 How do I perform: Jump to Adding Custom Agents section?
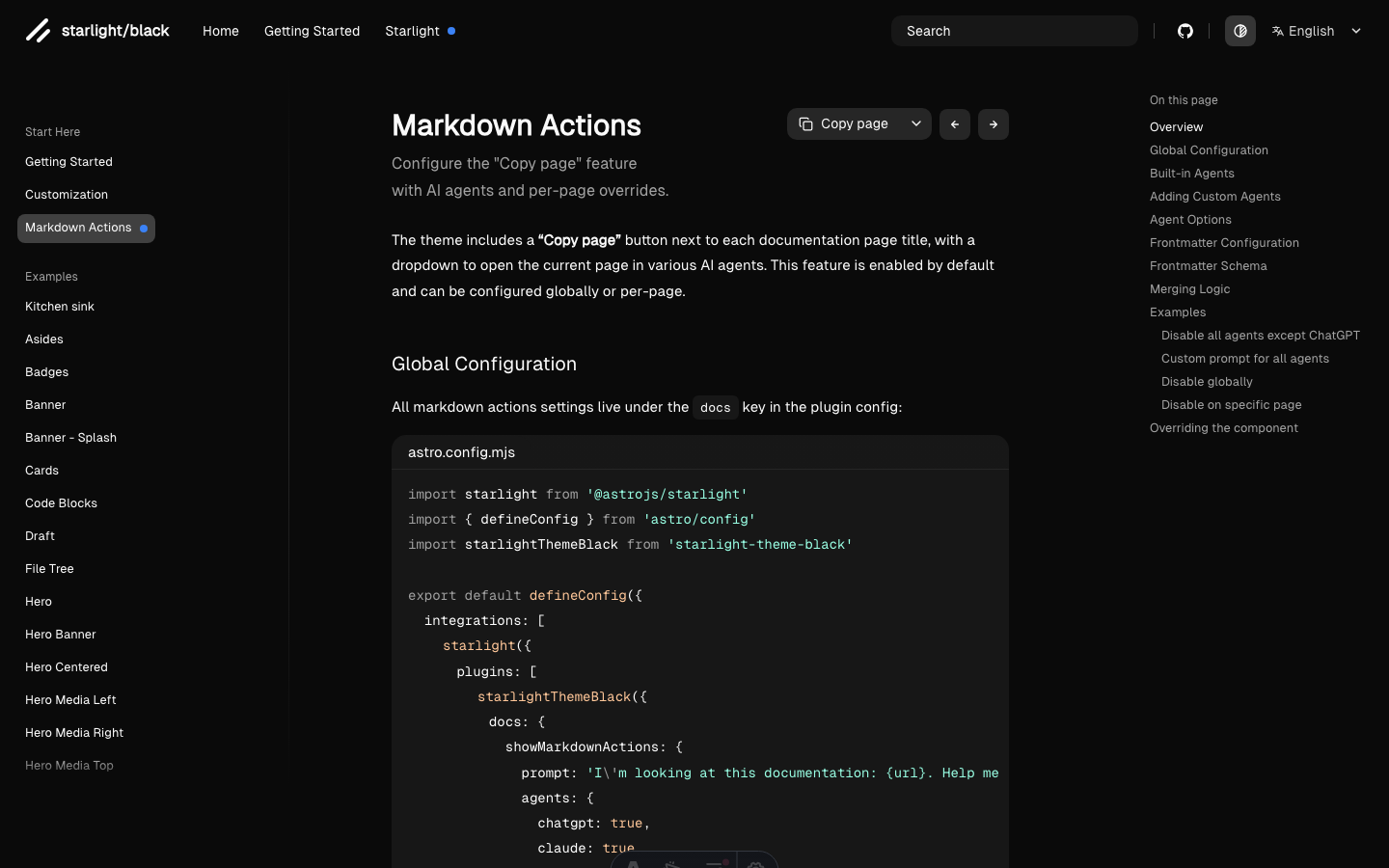1214,197
